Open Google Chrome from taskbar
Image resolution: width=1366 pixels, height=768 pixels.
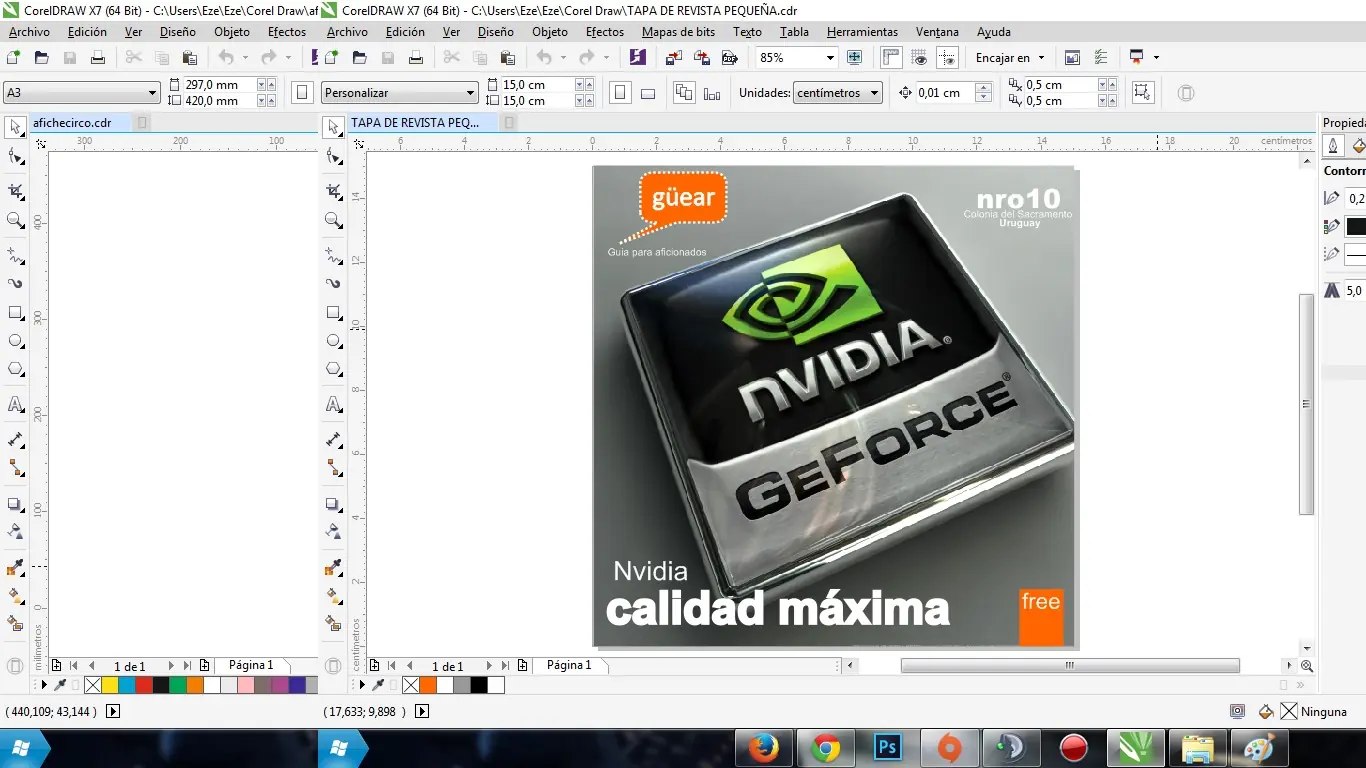coord(826,748)
